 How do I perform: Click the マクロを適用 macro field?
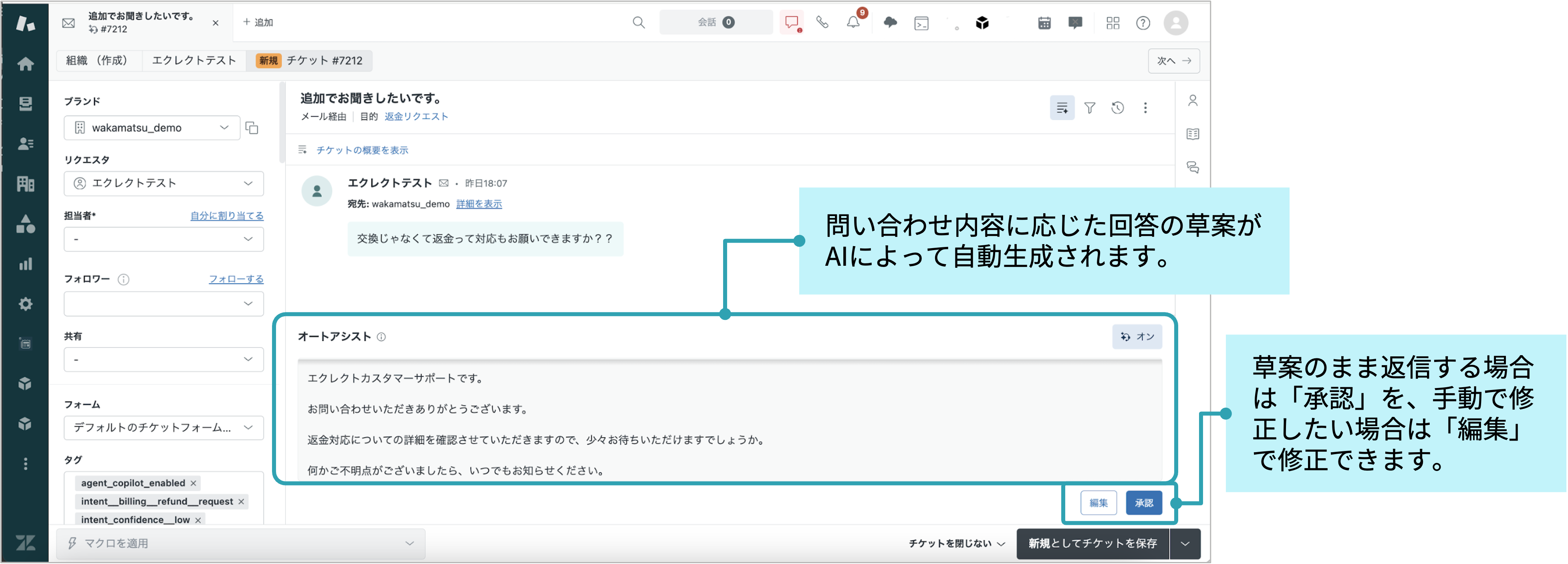240,543
